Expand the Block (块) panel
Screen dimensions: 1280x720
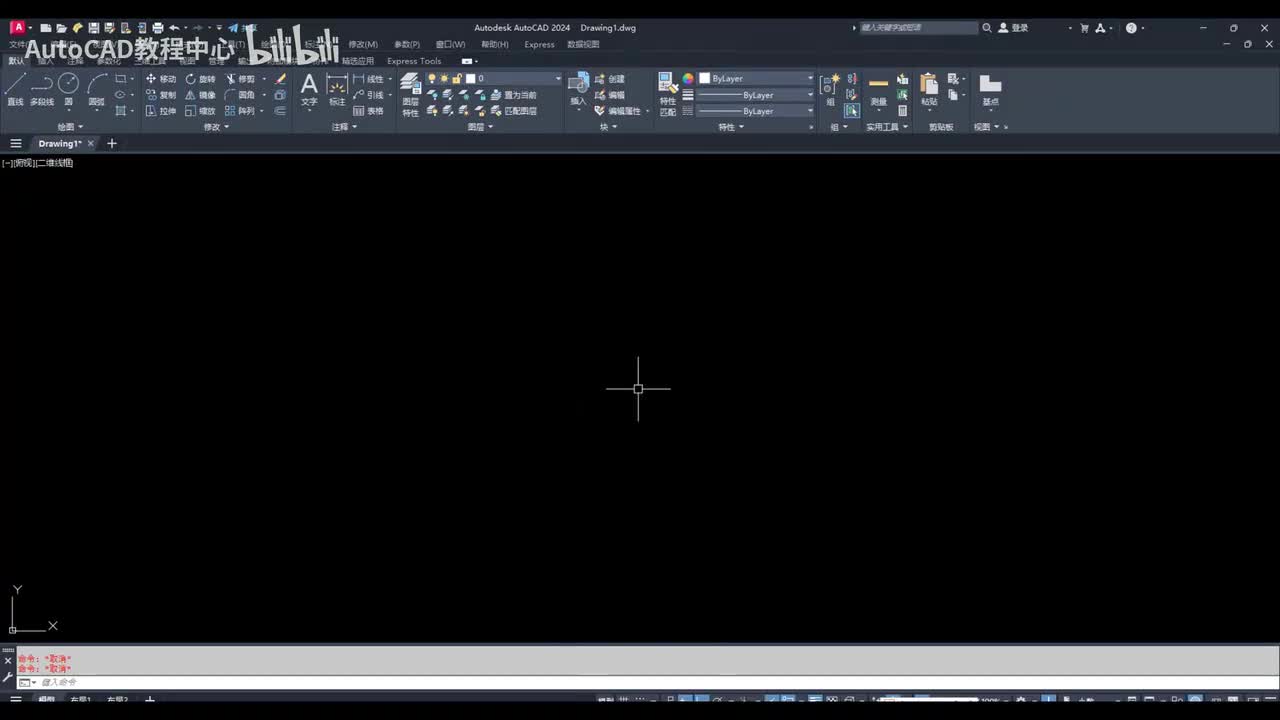608,127
